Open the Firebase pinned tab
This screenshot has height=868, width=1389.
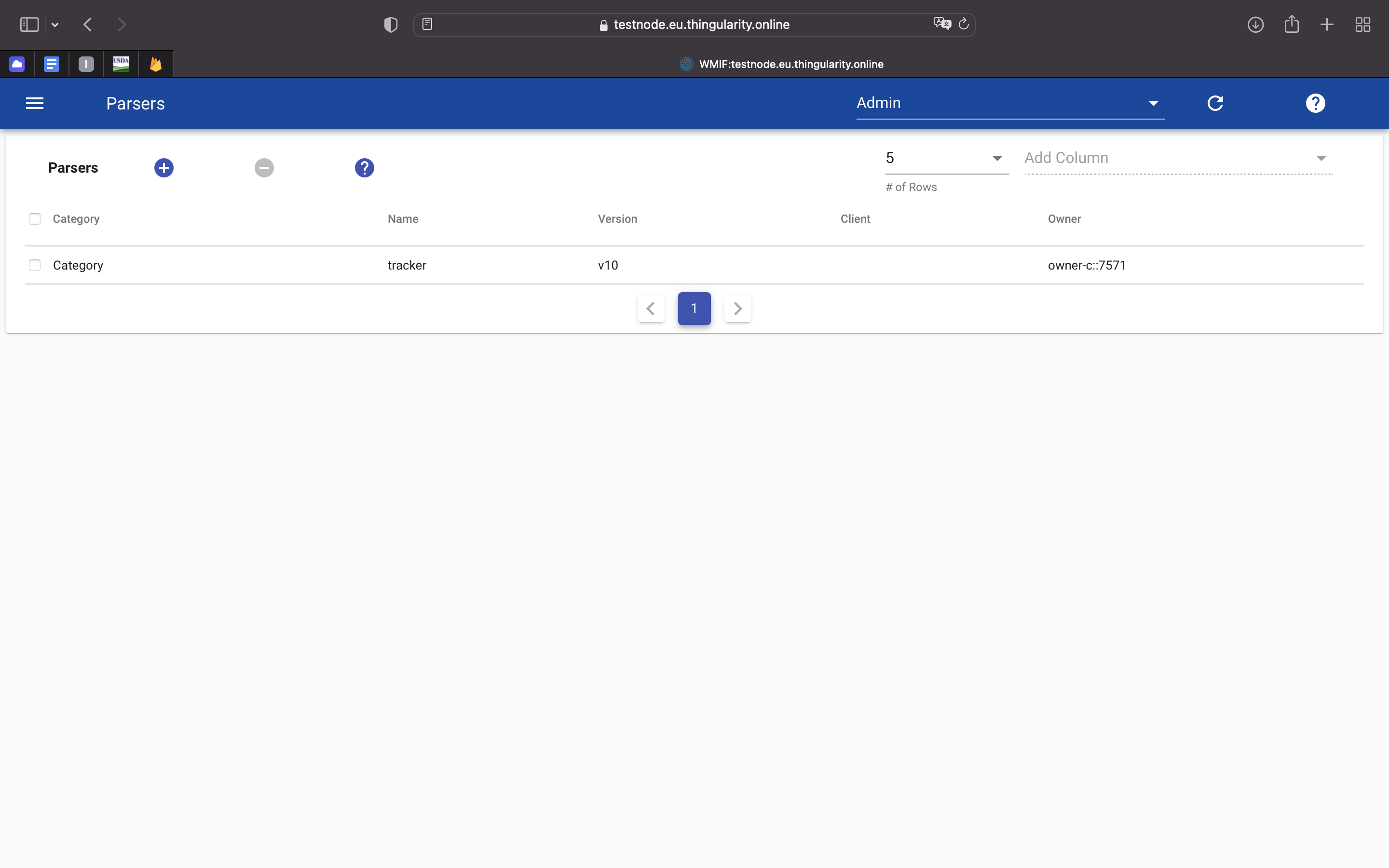[x=156, y=64]
